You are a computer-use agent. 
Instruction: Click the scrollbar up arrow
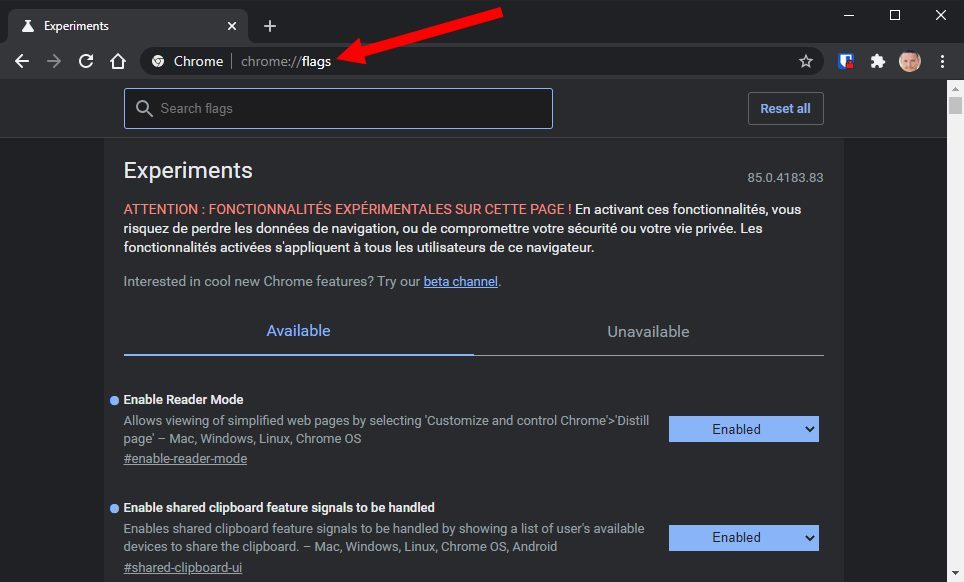click(x=955, y=88)
